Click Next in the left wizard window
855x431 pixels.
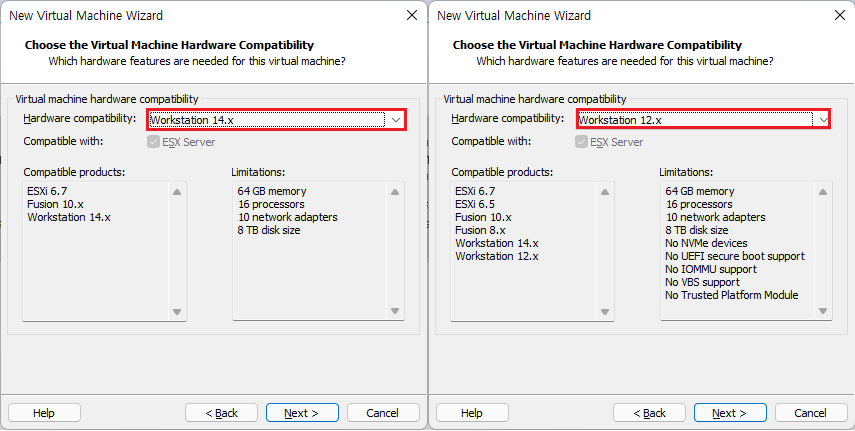(x=302, y=413)
